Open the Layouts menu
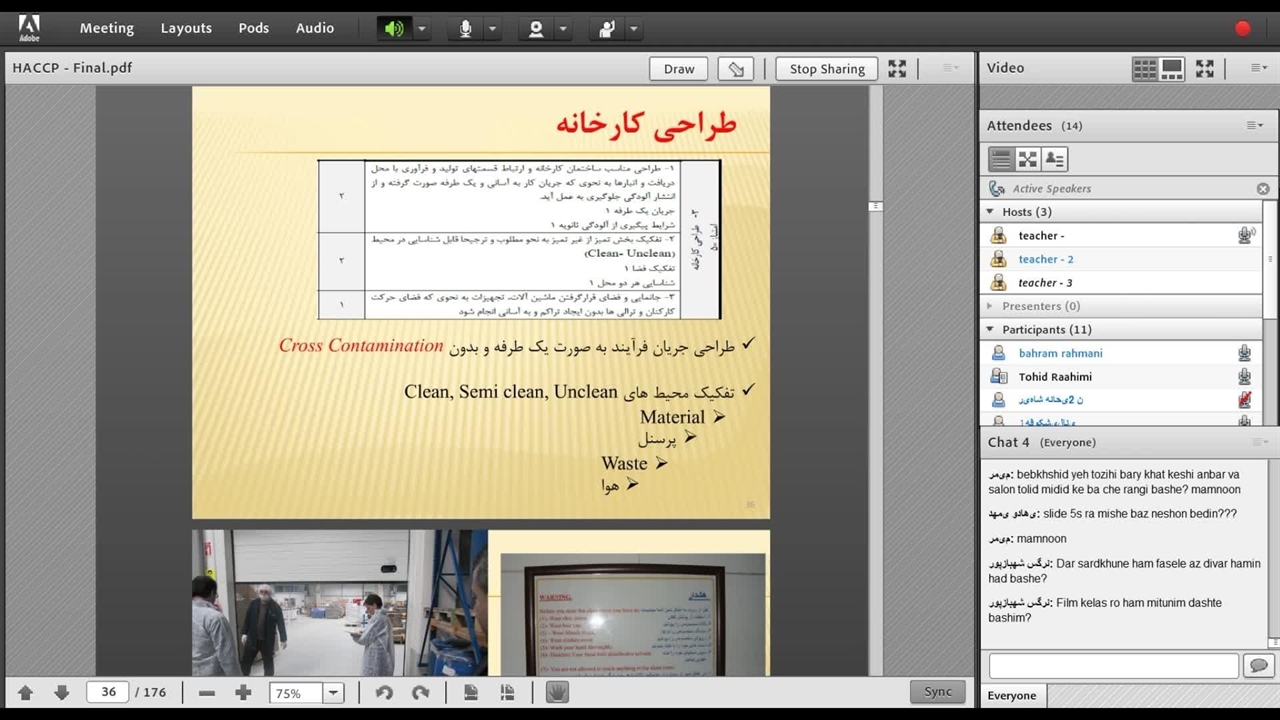This screenshot has height=720, width=1280. tap(186, 28)
